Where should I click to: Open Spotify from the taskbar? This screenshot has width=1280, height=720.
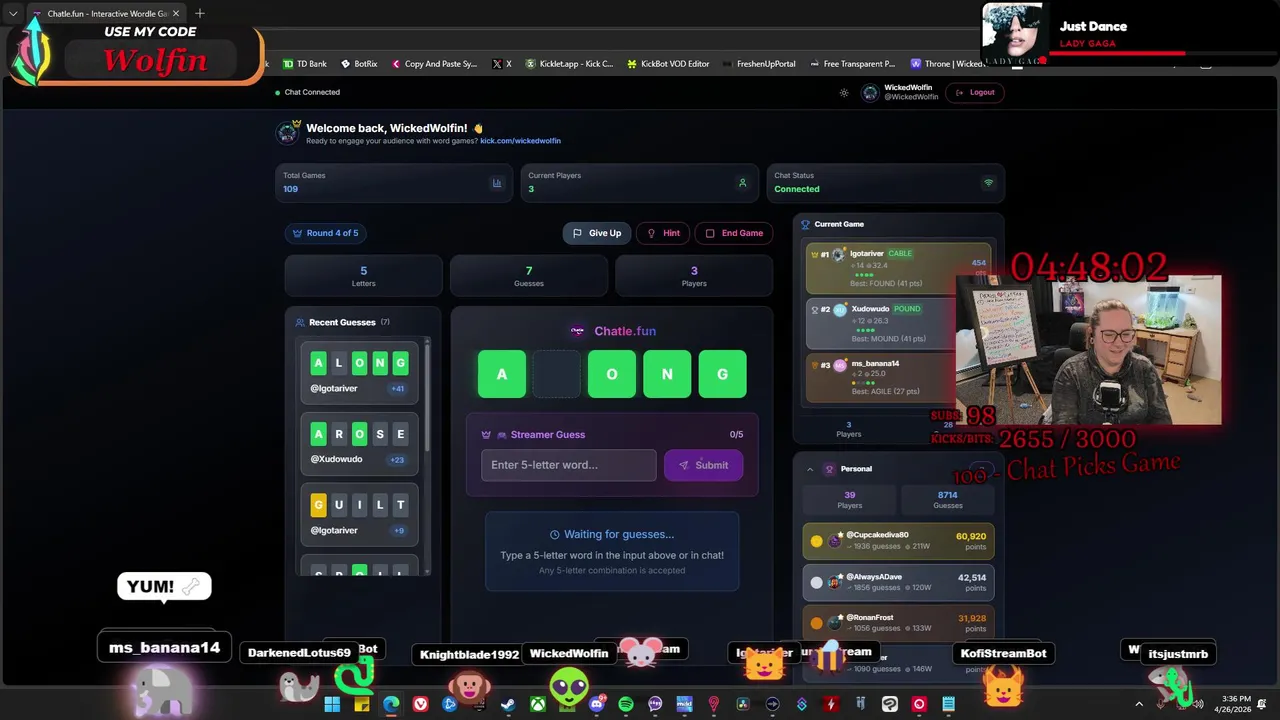[625, 704]
